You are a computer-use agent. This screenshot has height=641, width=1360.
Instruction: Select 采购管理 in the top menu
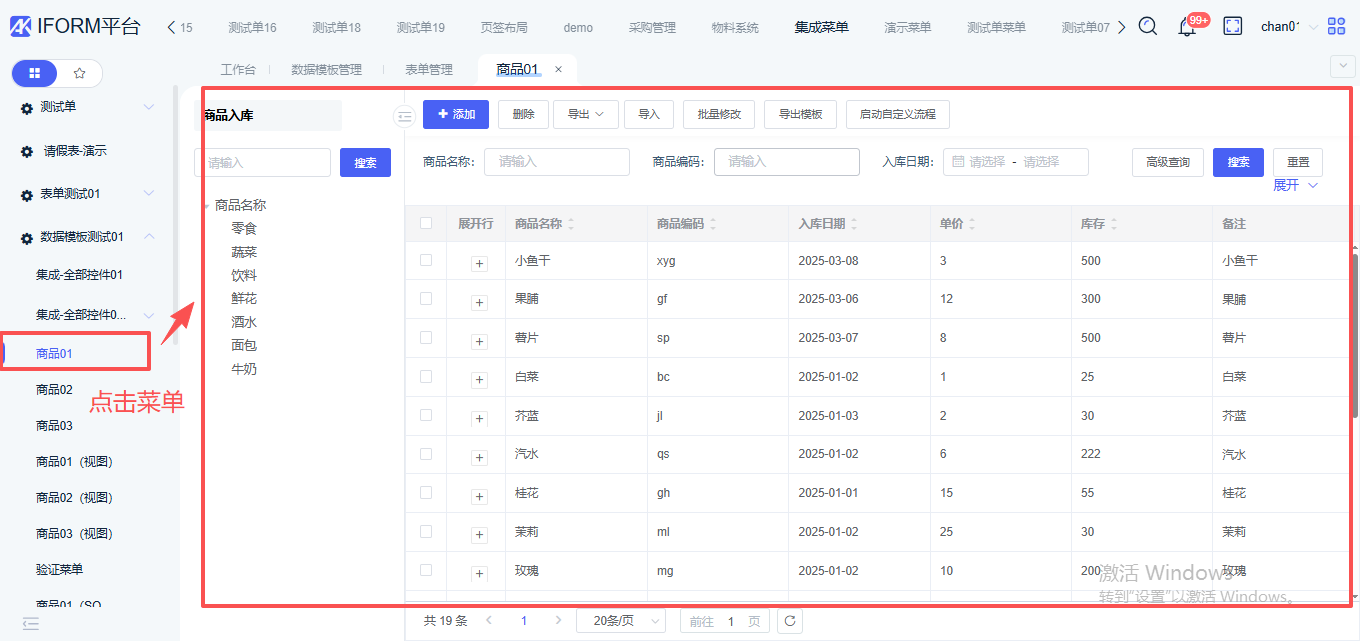[x=652, y=28]
